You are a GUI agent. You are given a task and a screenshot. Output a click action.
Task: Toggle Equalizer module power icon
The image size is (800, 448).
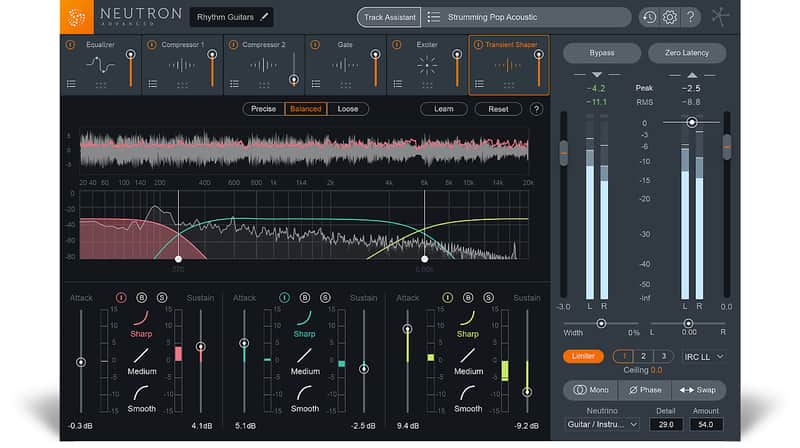70,45
